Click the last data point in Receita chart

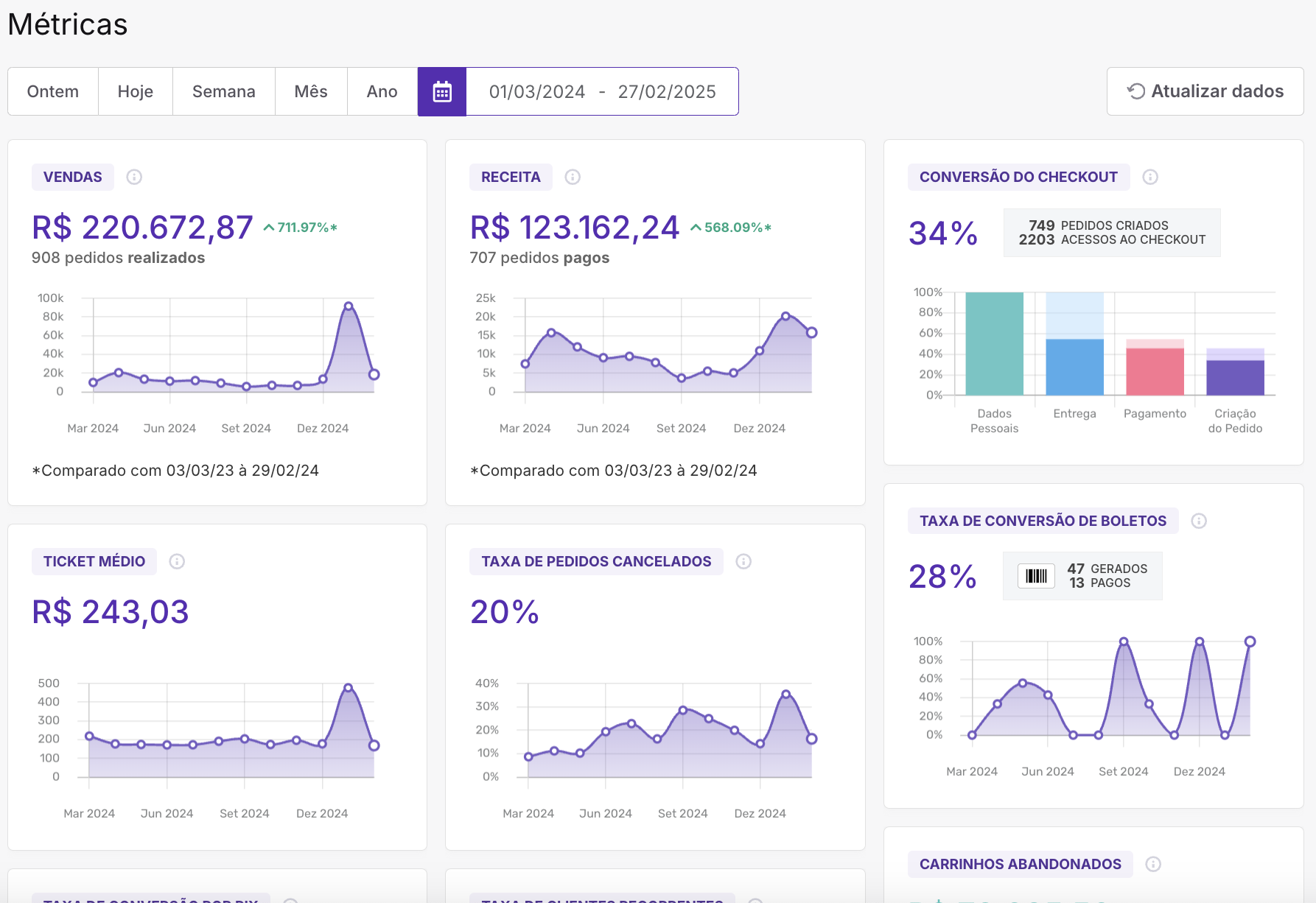point(811,333)
